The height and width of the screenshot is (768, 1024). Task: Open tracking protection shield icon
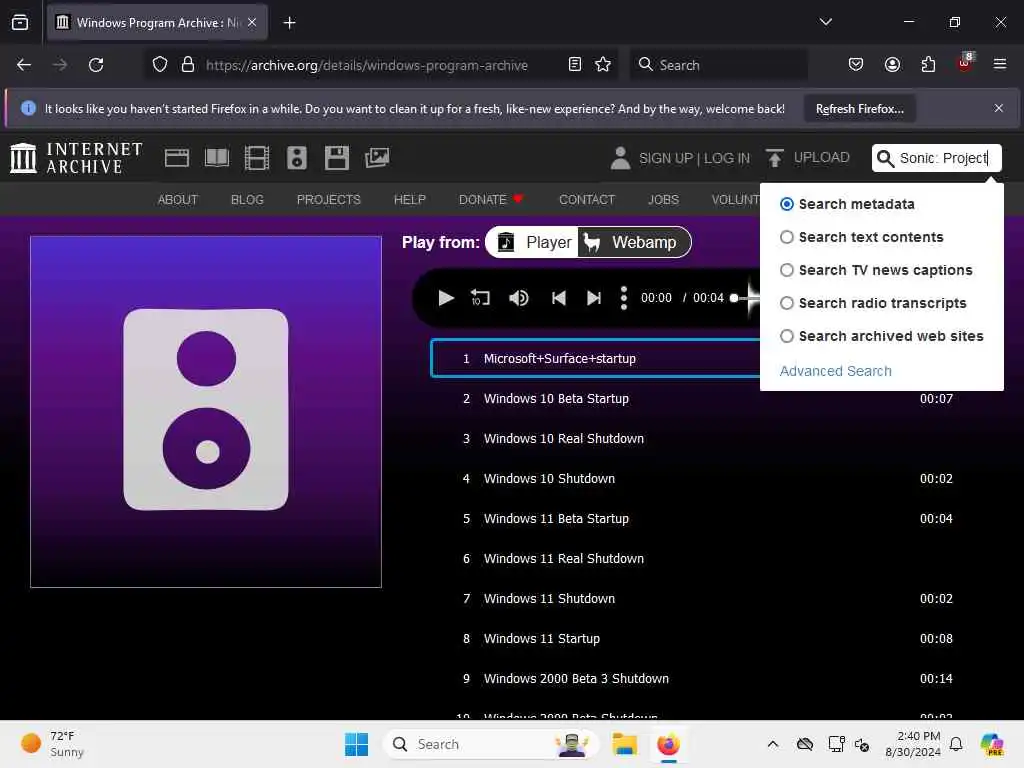160,64
